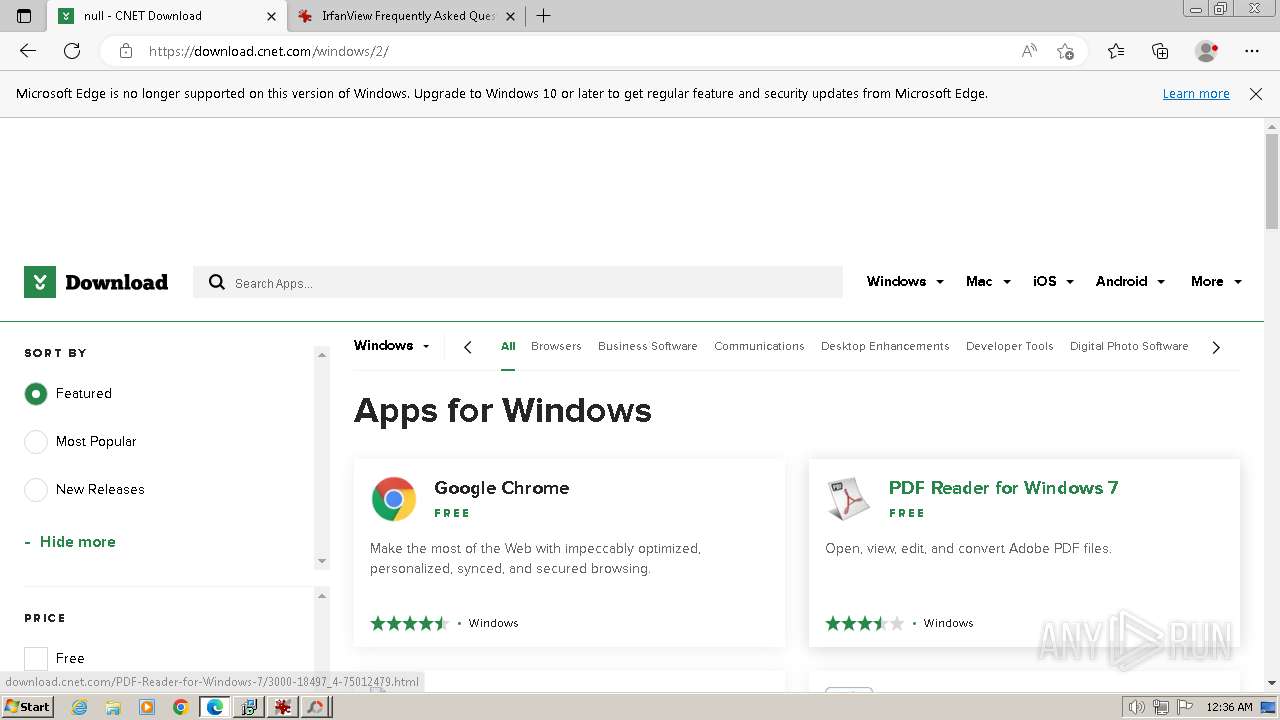Click the Action Center flag tray icon
The image size is (1280, 720).
click(1183, 707)
